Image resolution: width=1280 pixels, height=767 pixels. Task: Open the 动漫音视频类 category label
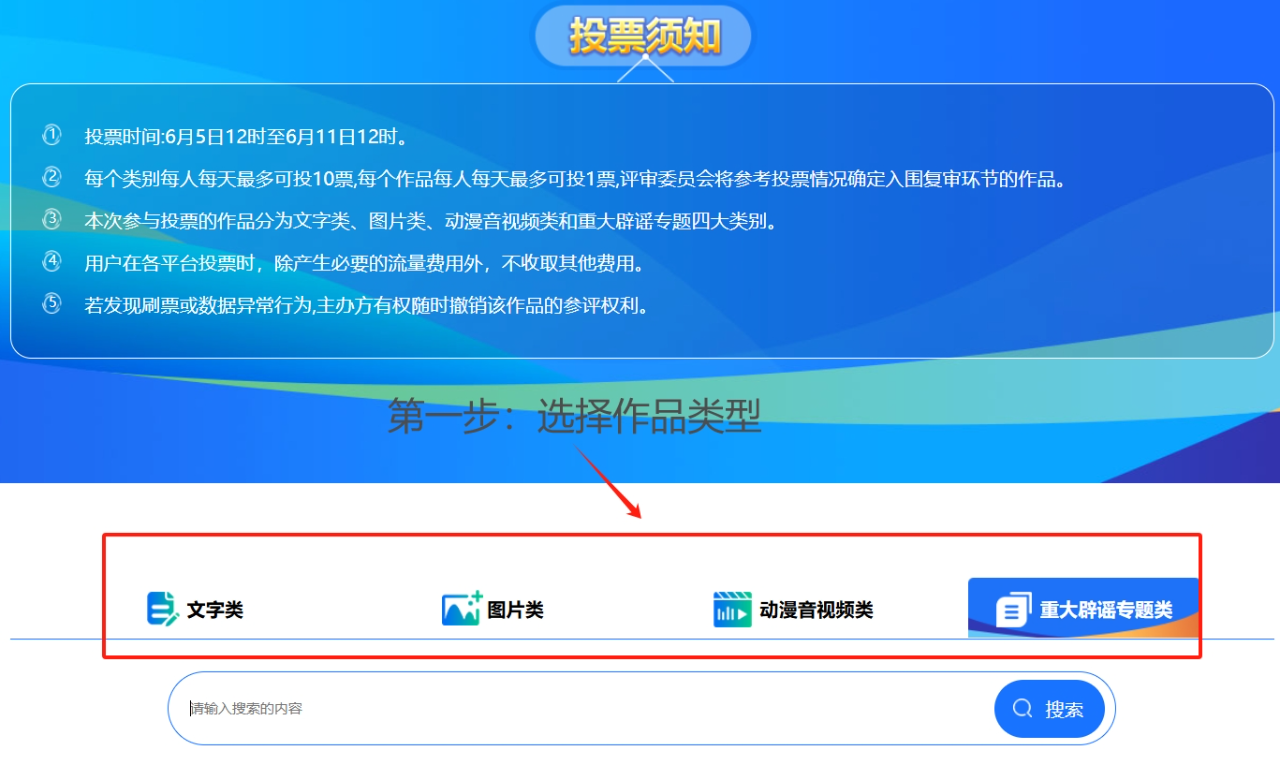pos(816,610)
